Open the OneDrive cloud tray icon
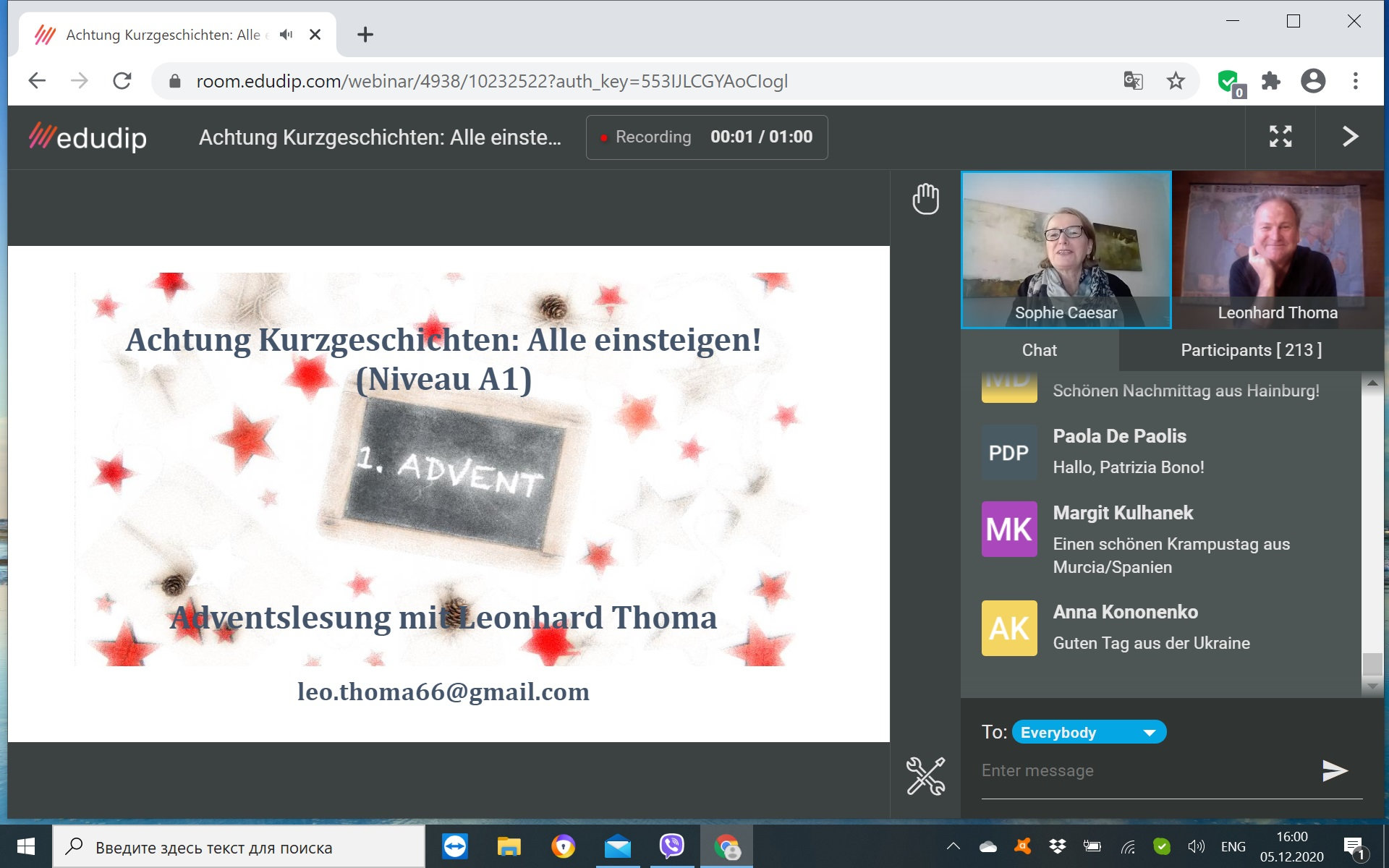 pyautogui.click(x=988, y=846)
